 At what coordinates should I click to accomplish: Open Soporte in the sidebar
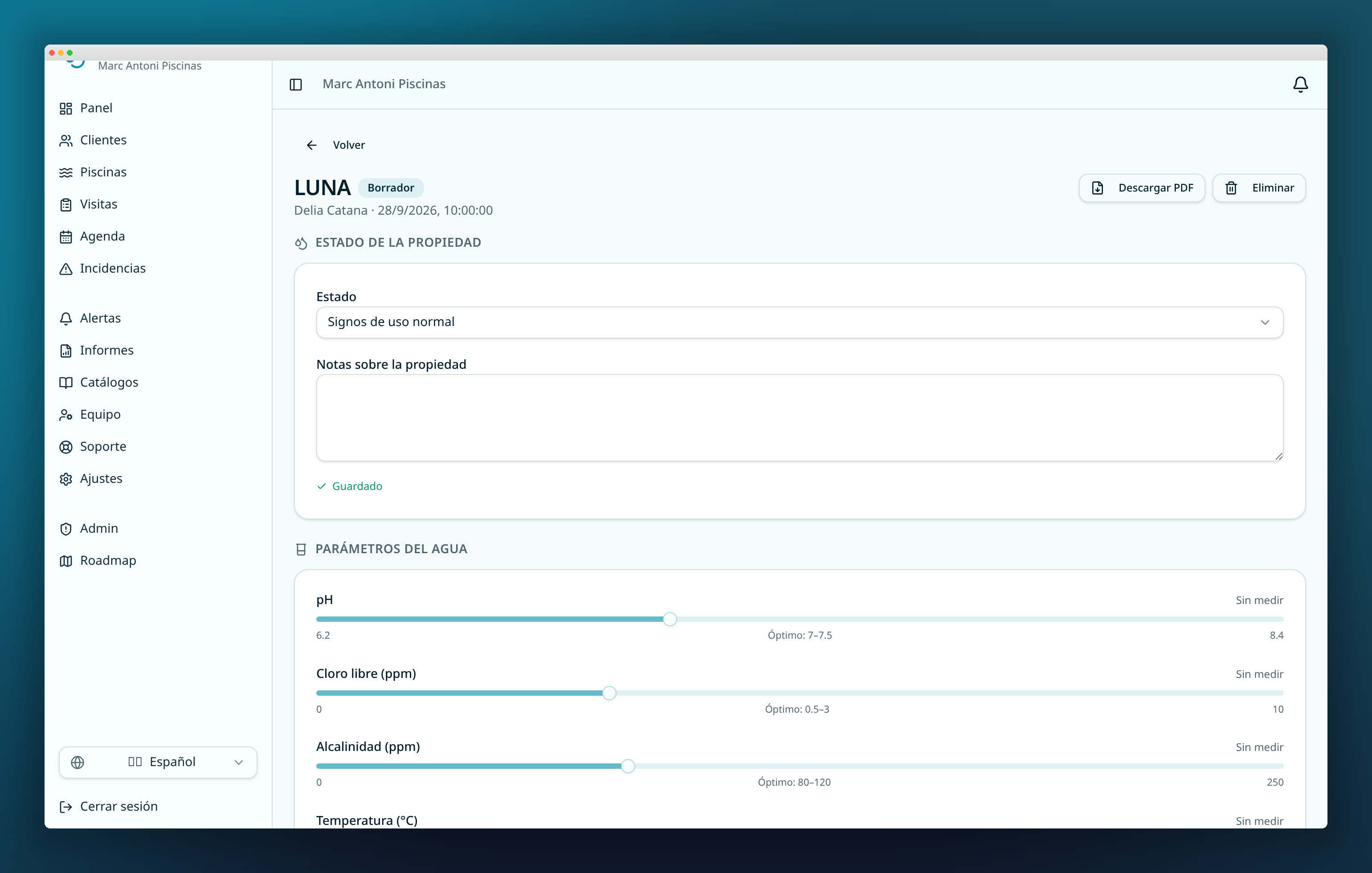(x=103, y=446)
